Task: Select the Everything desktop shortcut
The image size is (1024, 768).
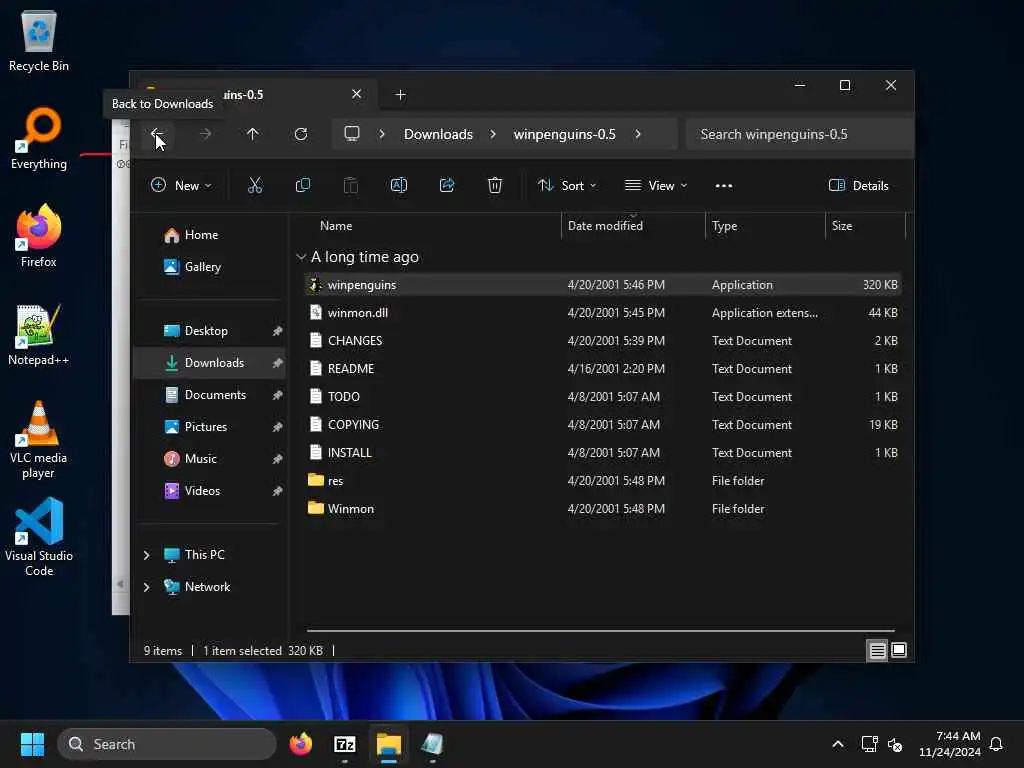Action: (x=39, y=138)
